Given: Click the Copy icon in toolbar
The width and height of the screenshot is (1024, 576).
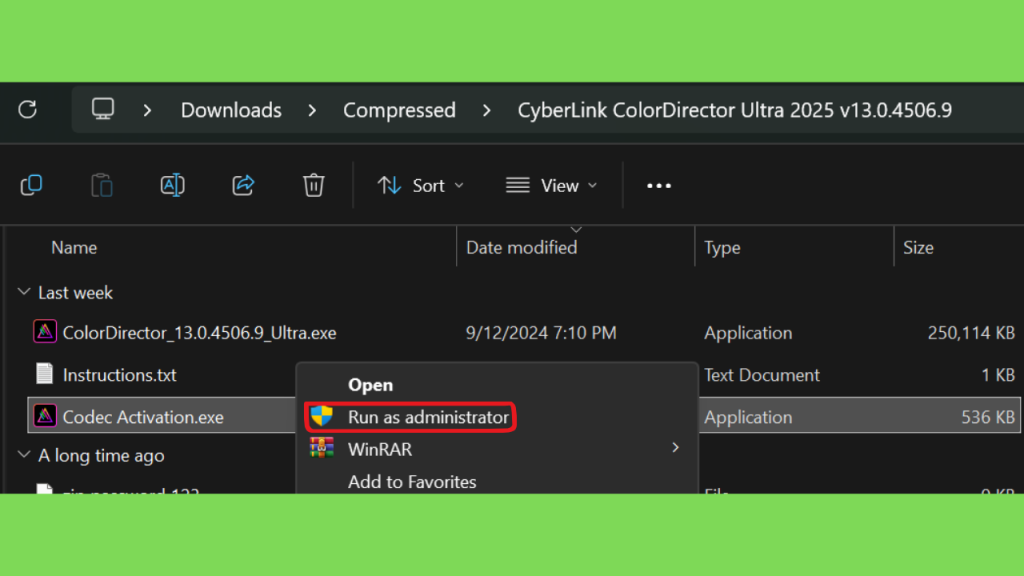Looking at the screenshot, I should 31,185.
